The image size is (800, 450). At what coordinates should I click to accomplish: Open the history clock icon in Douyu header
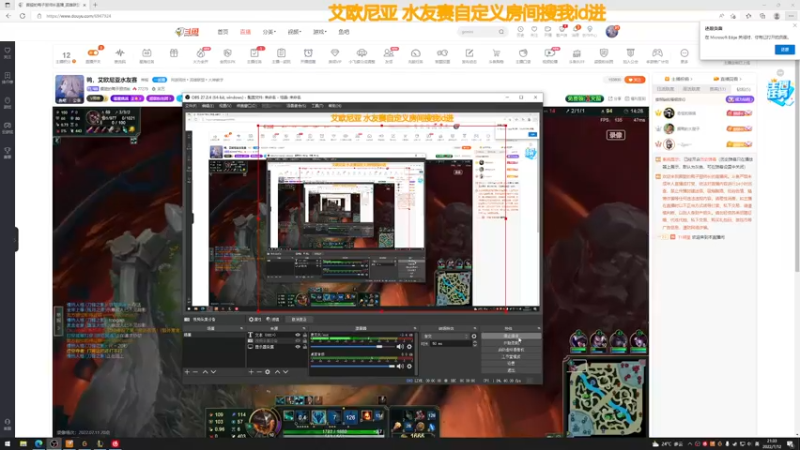tap(520, 30)
